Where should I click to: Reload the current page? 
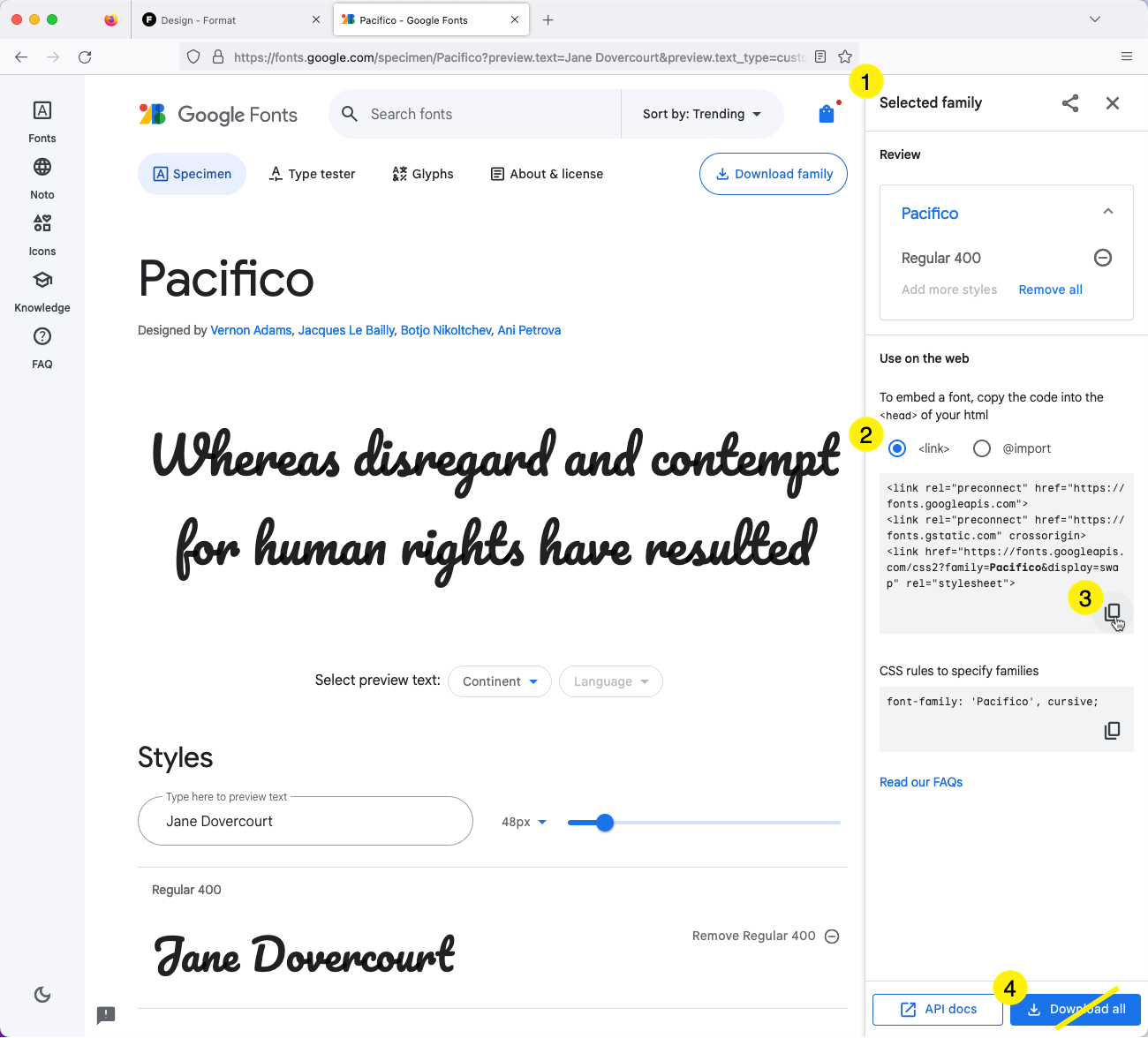85,56
